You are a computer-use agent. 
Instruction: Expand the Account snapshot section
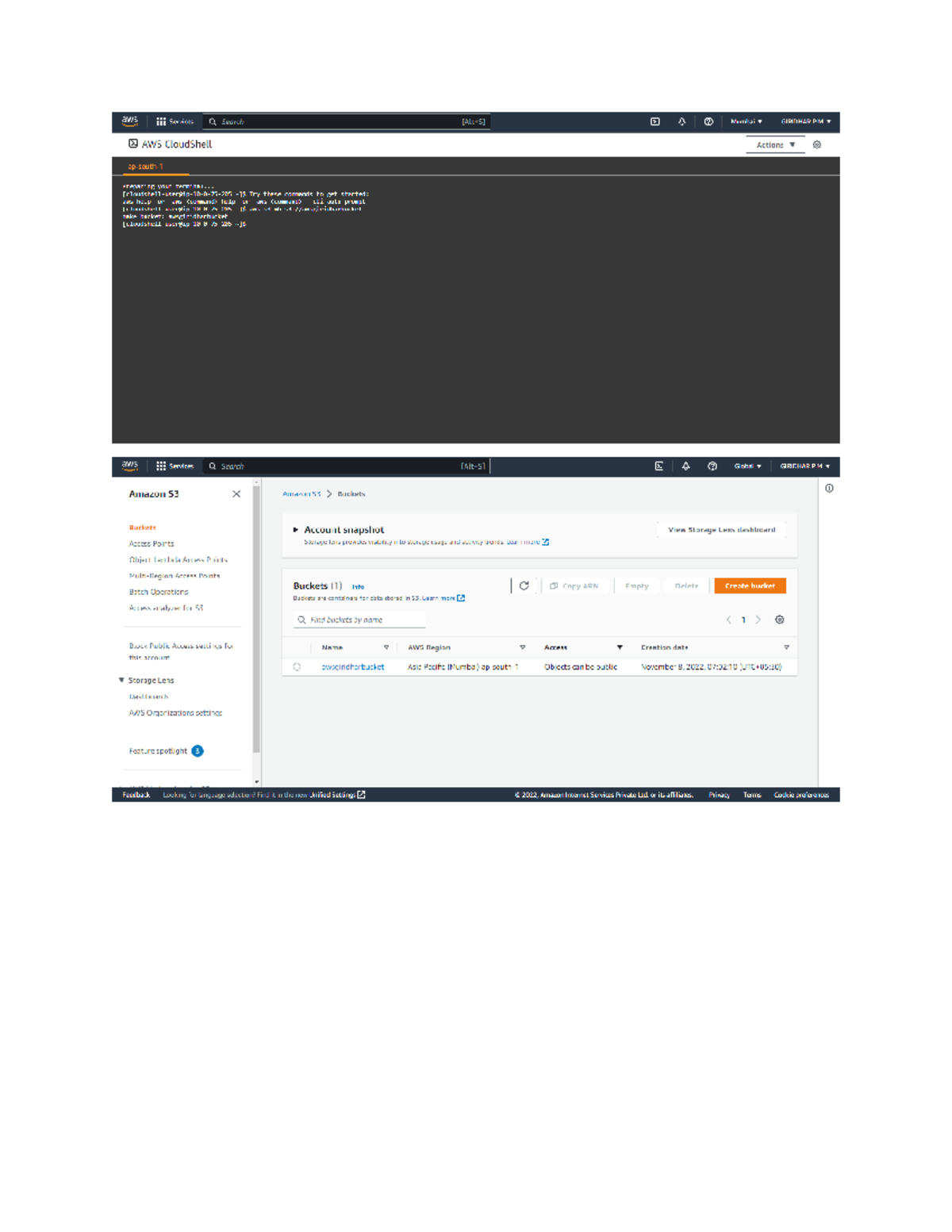click(296, 529)
